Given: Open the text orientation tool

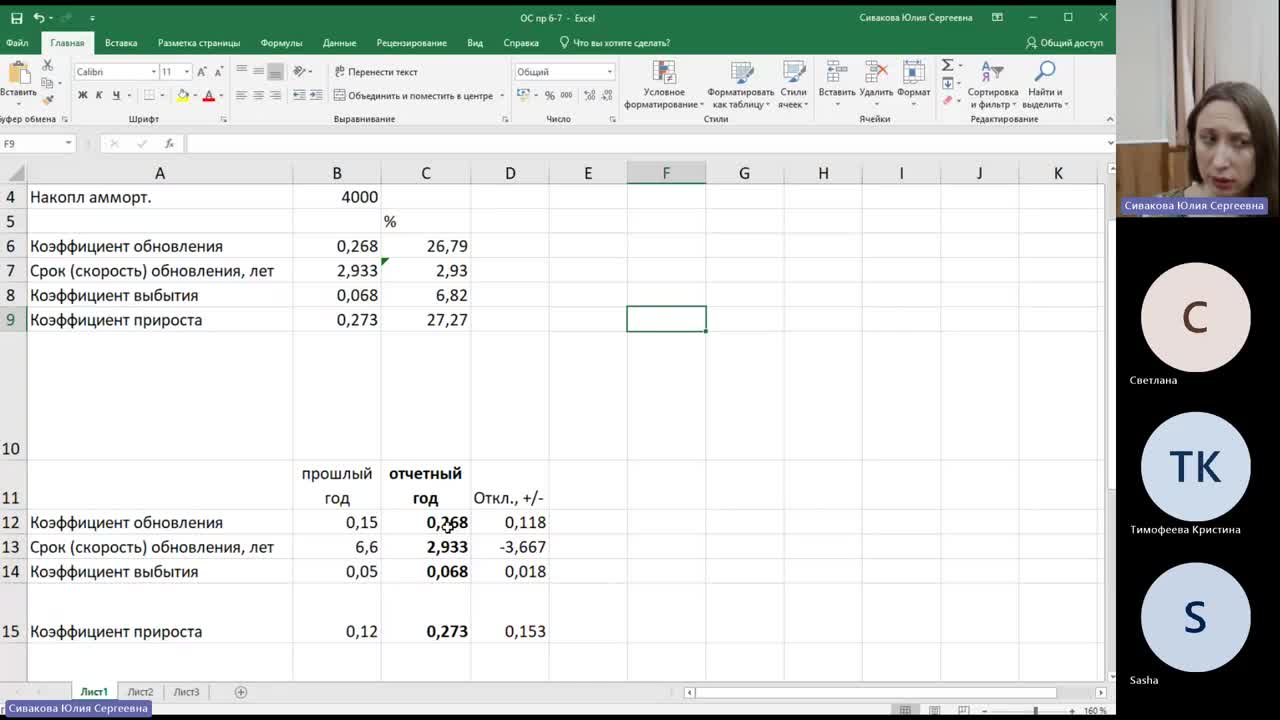Looking at the screenshot, I should (x=301, y=71).
